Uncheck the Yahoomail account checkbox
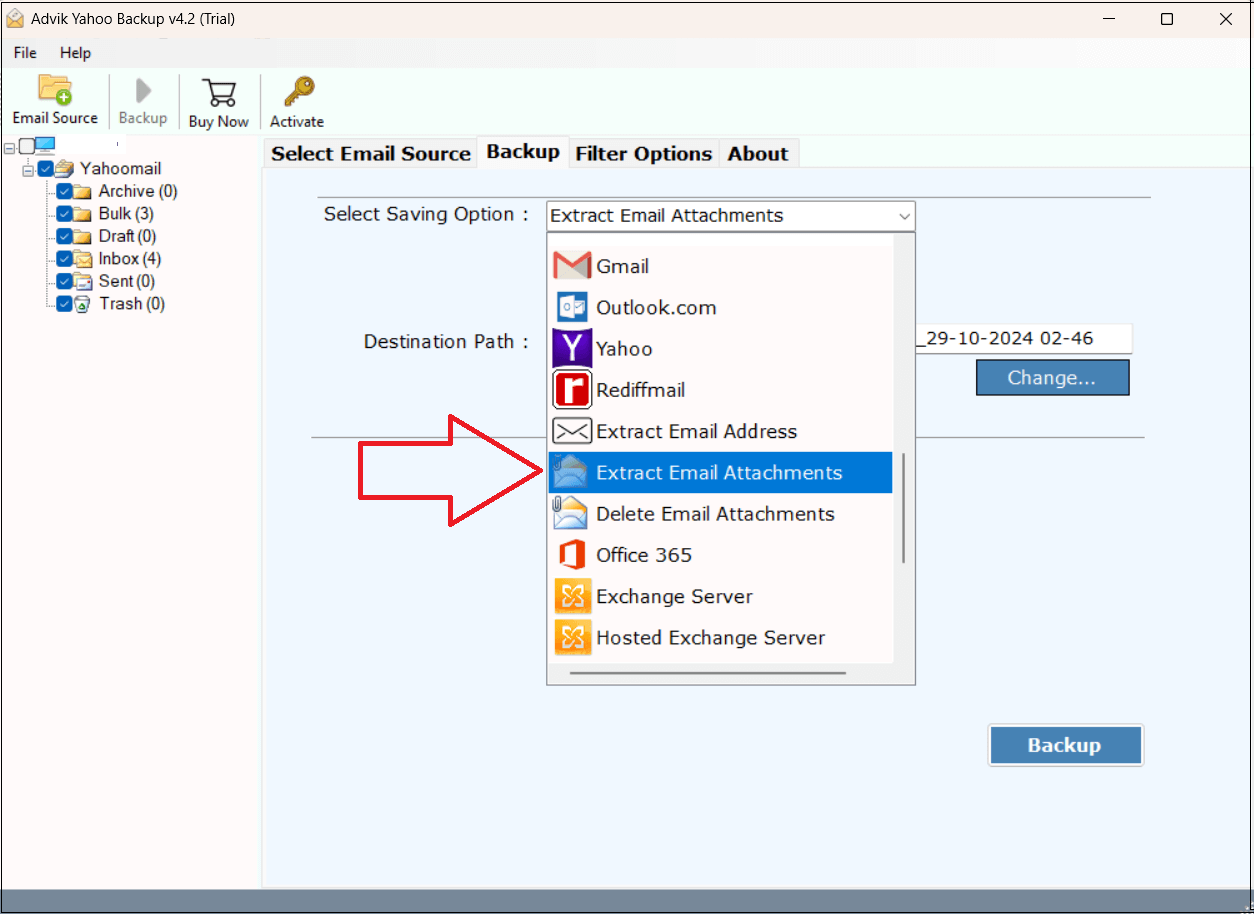This screenshot has height=914, width=1254. (x=45, y=168)
